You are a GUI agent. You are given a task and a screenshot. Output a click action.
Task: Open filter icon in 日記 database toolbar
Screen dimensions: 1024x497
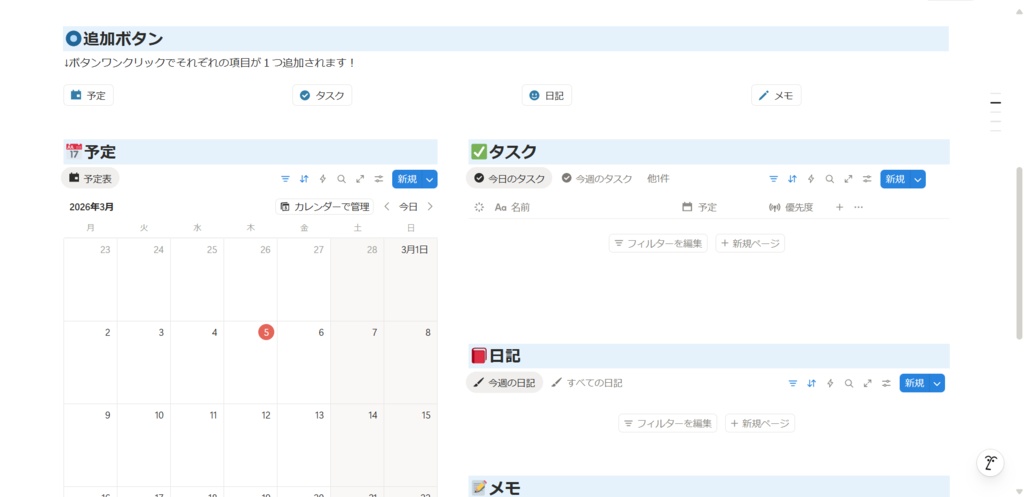793,383
